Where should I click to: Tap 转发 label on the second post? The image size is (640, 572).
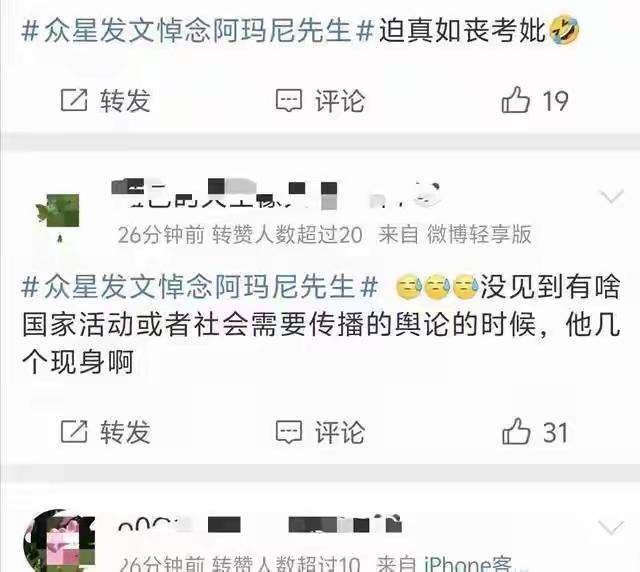(125, 432)
